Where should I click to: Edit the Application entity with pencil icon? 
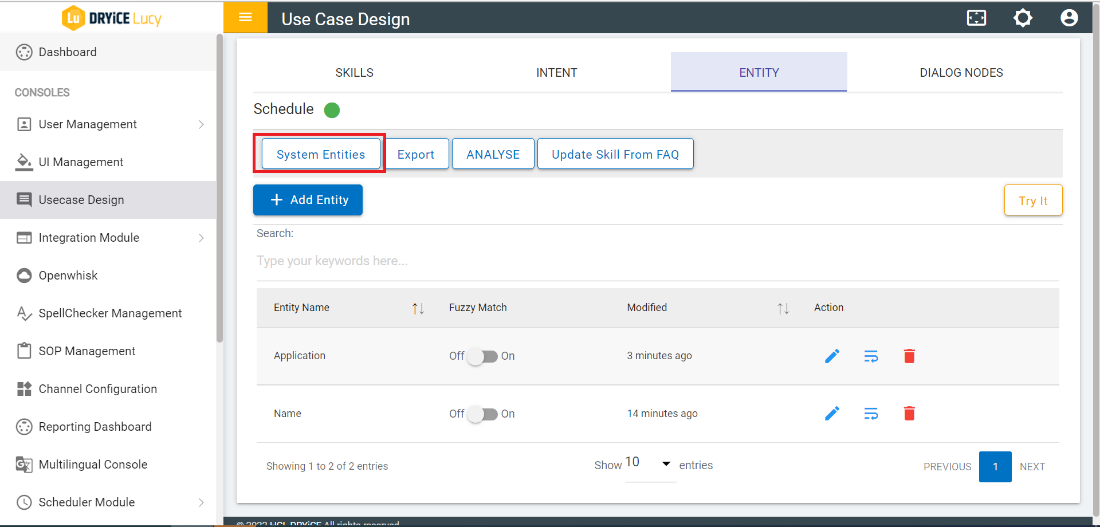832,356
